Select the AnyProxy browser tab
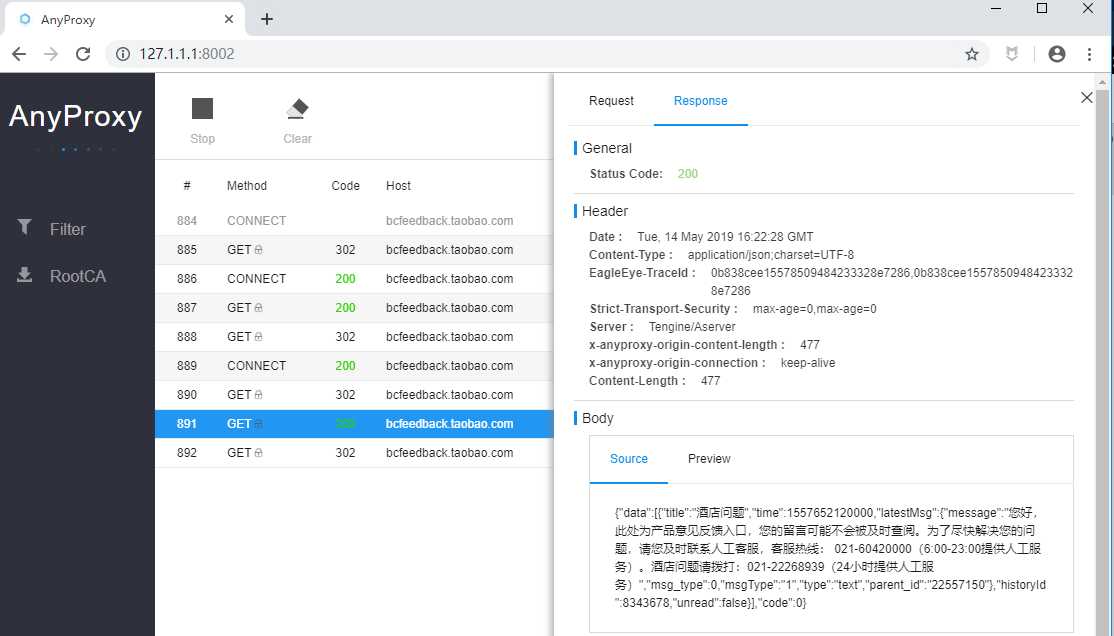1114x636 pixels. point(125,19)
